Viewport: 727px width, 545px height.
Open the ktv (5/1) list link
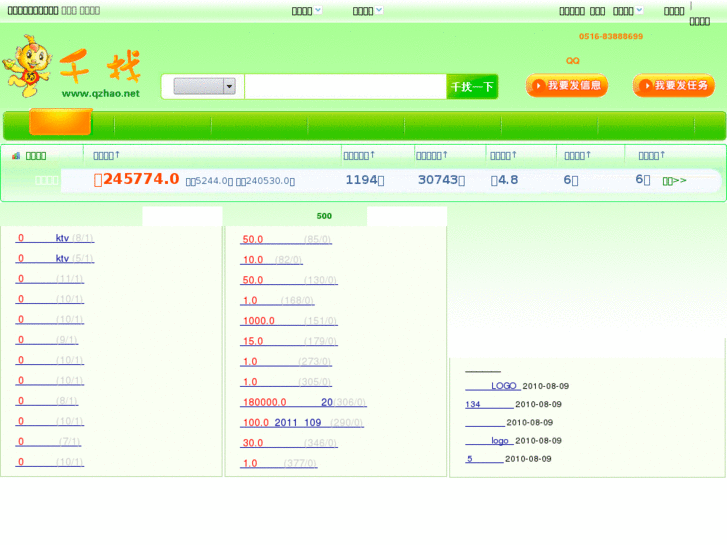[55, 258]
